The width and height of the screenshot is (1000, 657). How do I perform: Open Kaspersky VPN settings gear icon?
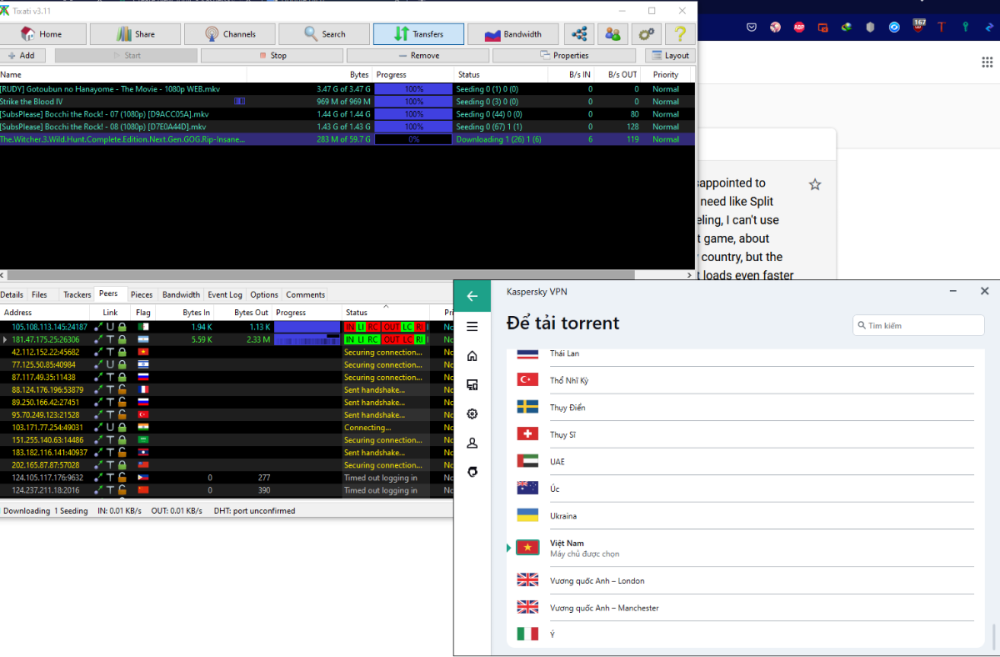pyautogui.click(x=472, y=414)
